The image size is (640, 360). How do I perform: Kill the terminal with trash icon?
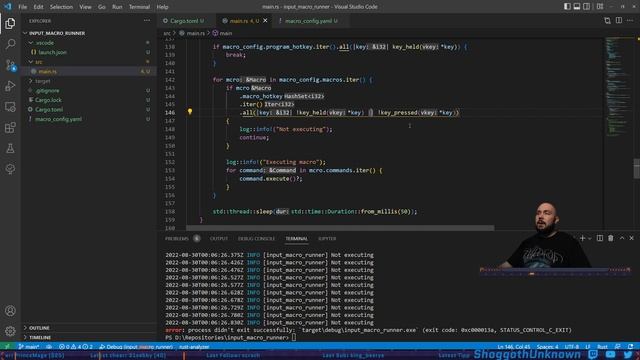611,238
